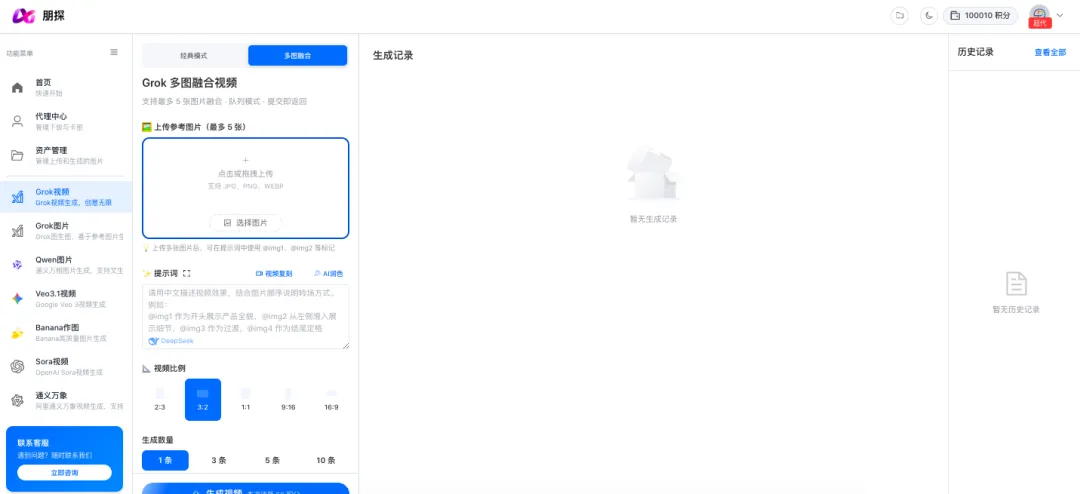The image size is (1080, 494).
Task: Click the 资产管理 menu text
Action: [52, 150]
